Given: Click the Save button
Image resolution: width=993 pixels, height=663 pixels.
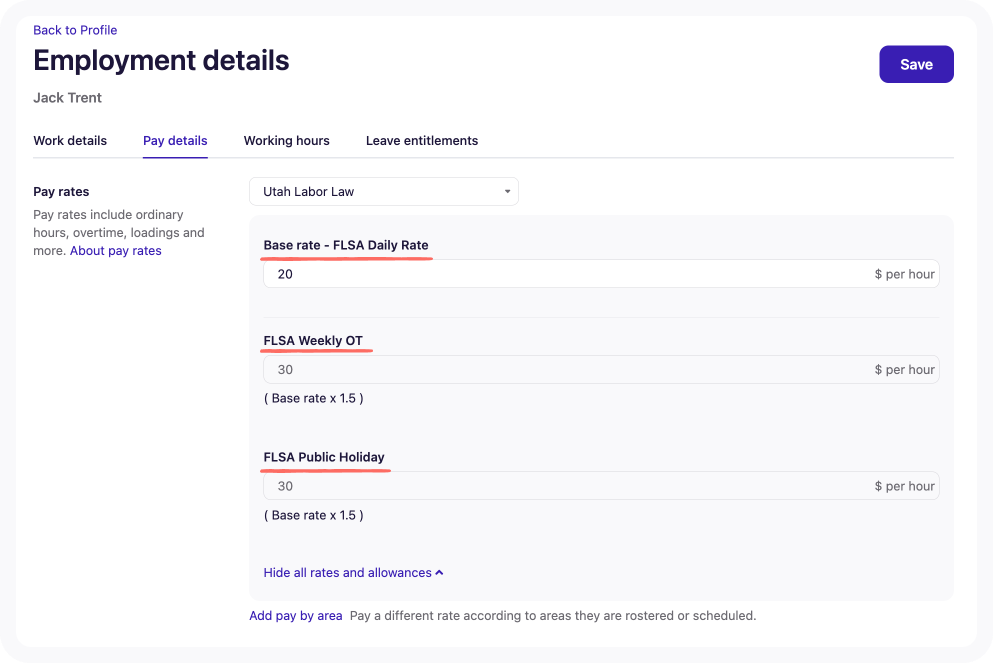Looking at the screenshot, I should tap(915, 63).
